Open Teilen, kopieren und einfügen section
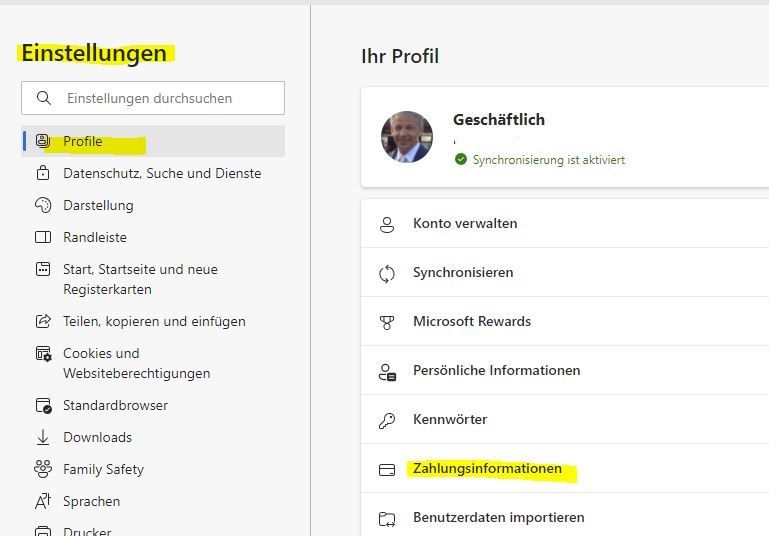This screenshot has width=769, height=536. [154, 321]
